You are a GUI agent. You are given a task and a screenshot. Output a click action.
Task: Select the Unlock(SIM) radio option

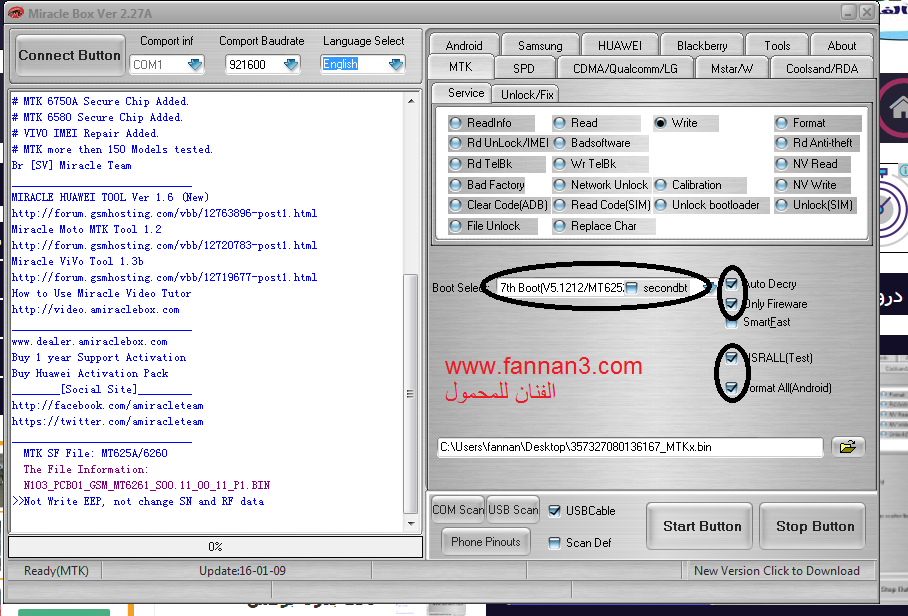tap(781, 205)
